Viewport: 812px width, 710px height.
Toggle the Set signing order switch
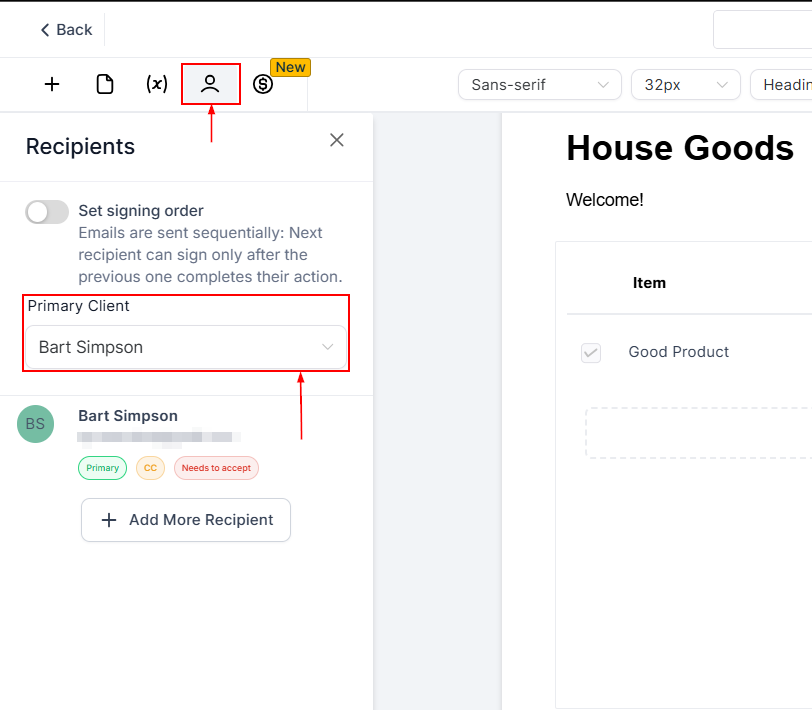[x=47, y=212]
